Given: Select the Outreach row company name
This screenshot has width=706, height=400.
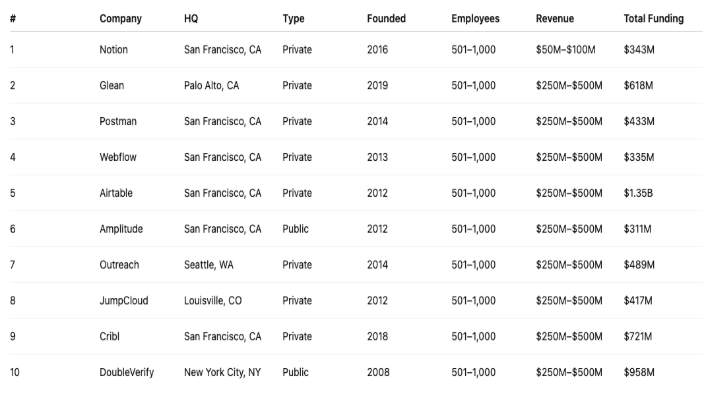Looking at the screenshot, I should pos(120,265).
